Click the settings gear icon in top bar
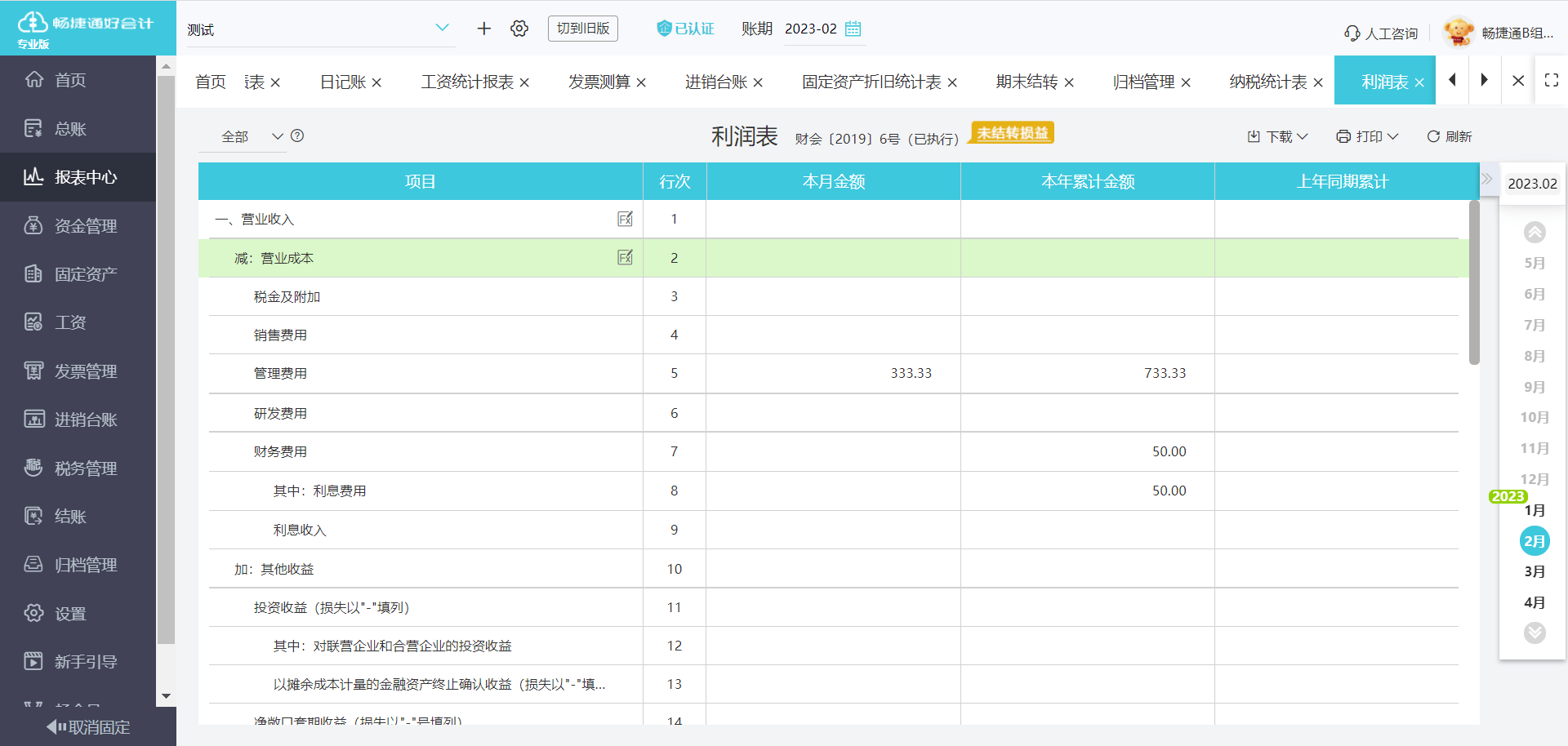 point(519,29)
